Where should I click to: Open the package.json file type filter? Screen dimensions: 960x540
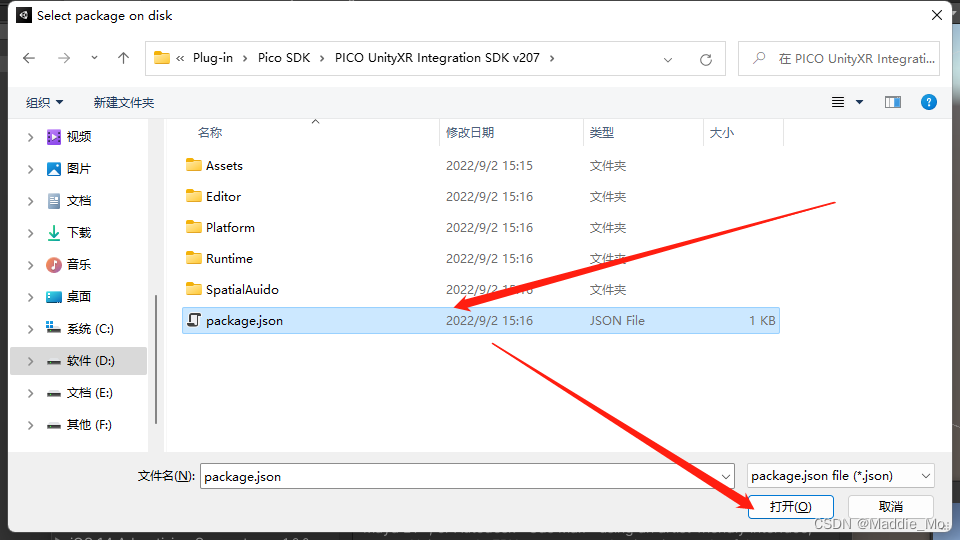841,476
